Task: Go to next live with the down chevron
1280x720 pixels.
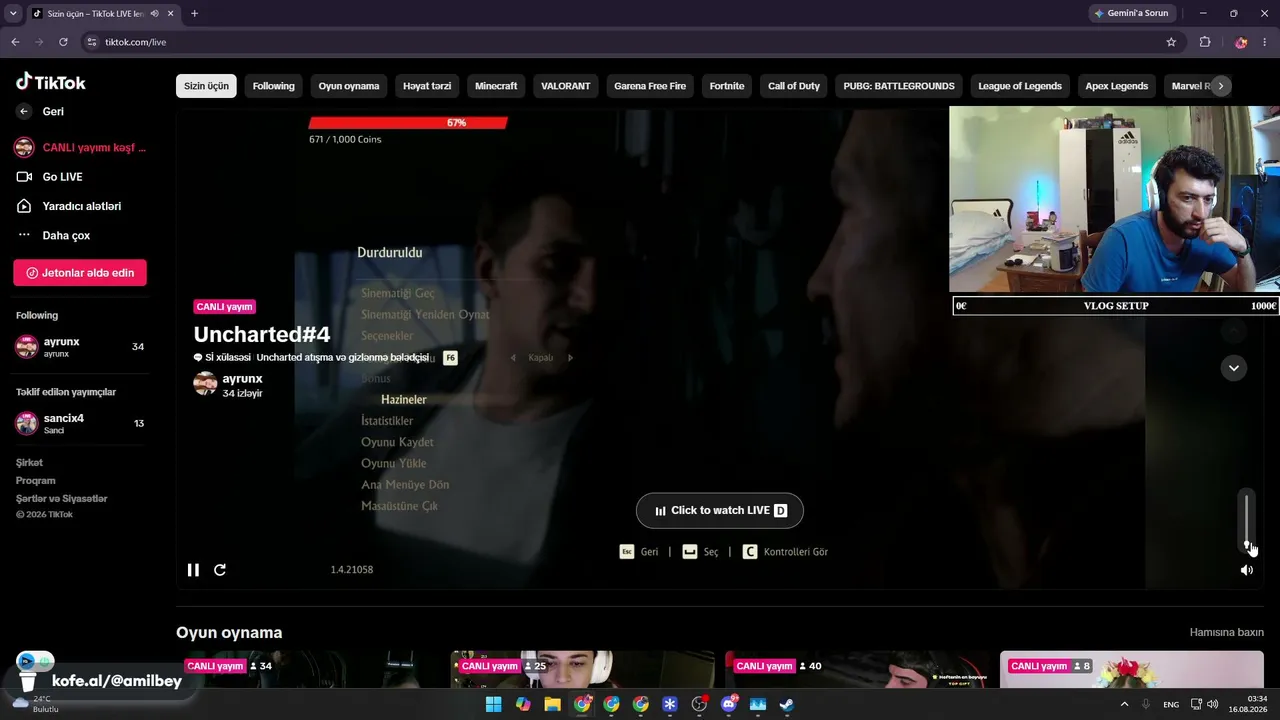Action: pyautogui.click(x=1234, y=368)
